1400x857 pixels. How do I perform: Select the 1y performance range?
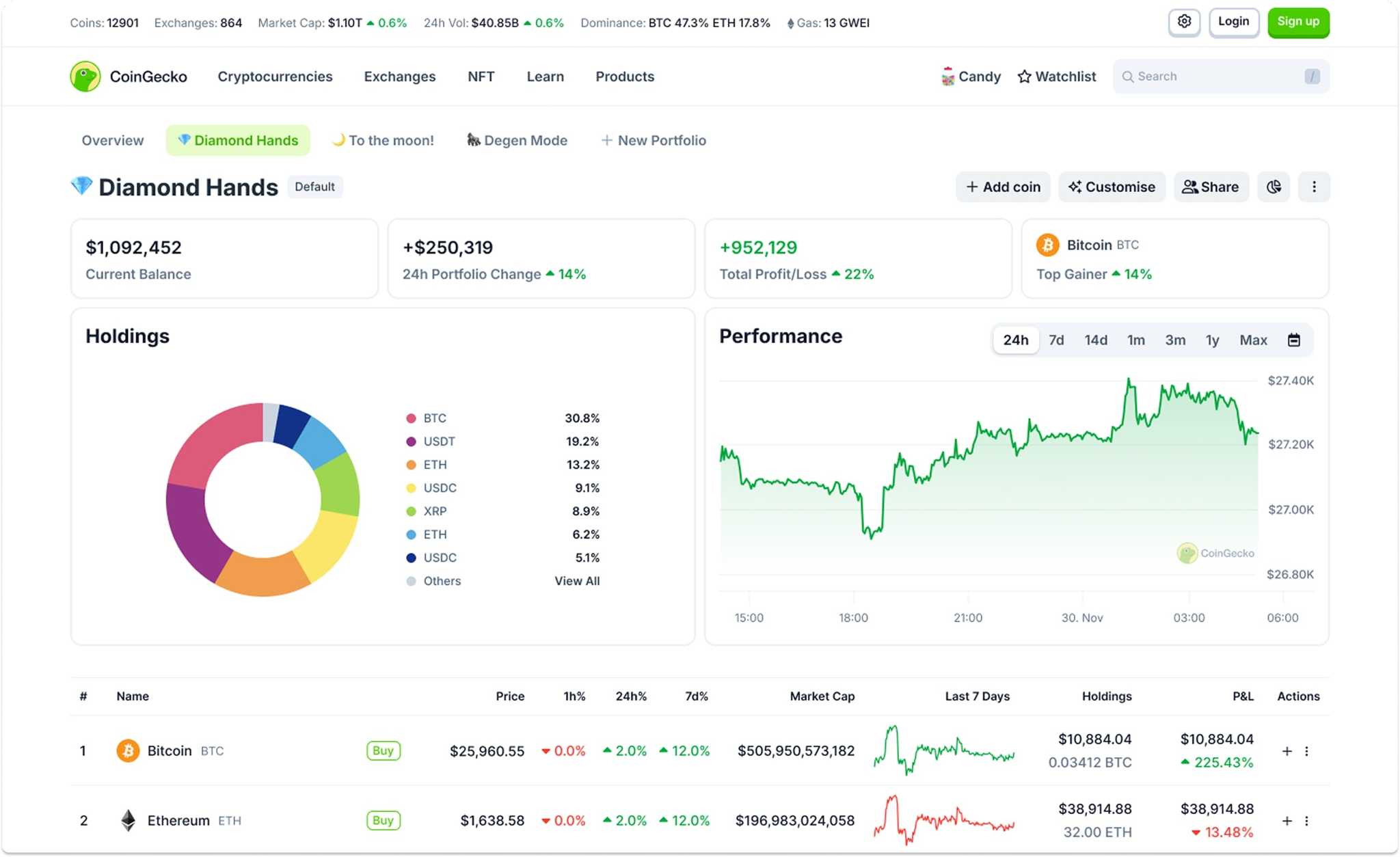coord(1212,340)
